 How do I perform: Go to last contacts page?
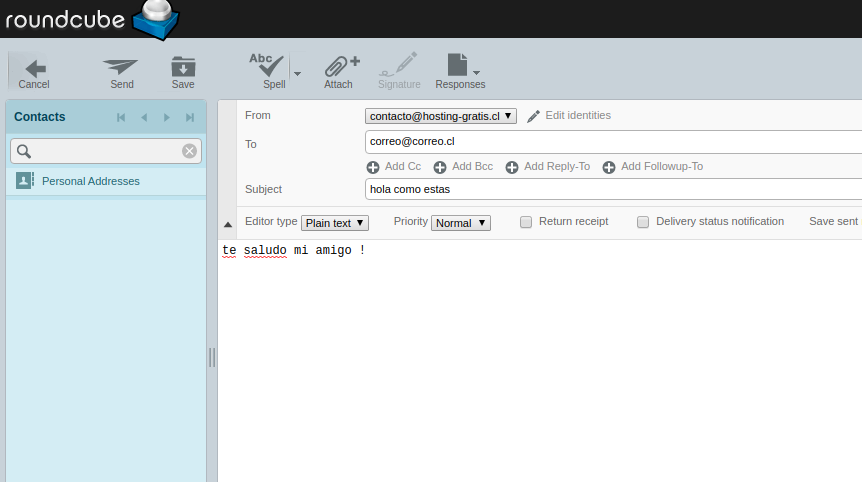190,117
